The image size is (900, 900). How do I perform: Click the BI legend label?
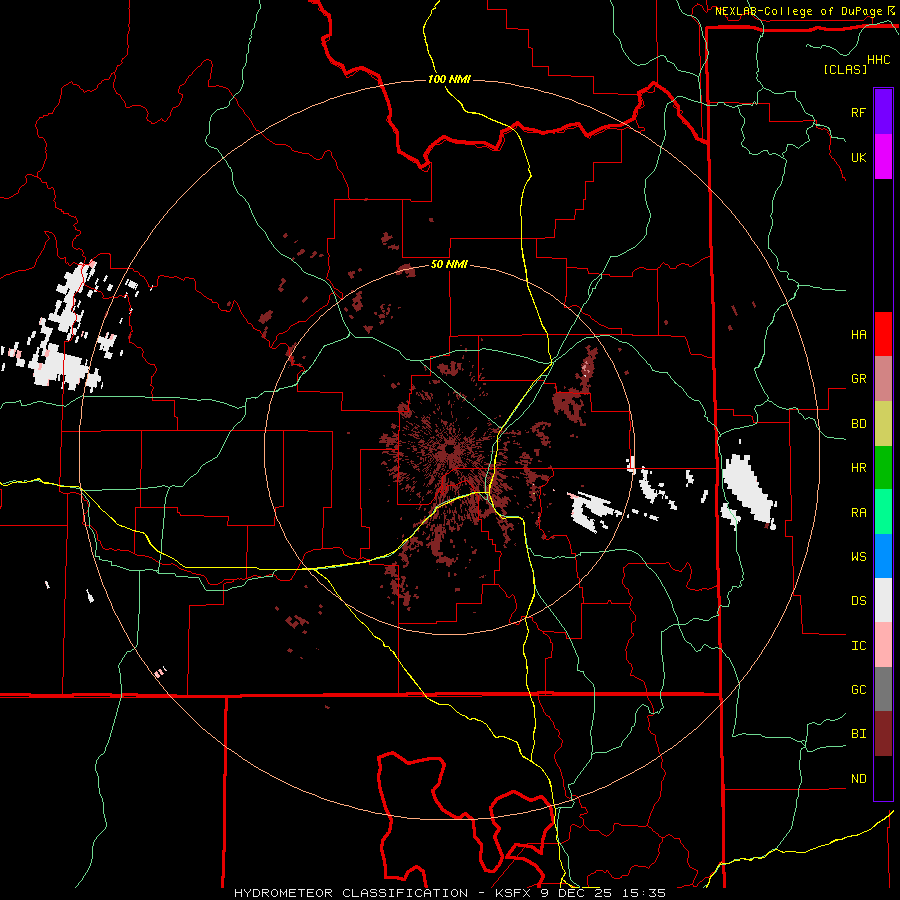point(858,734)
